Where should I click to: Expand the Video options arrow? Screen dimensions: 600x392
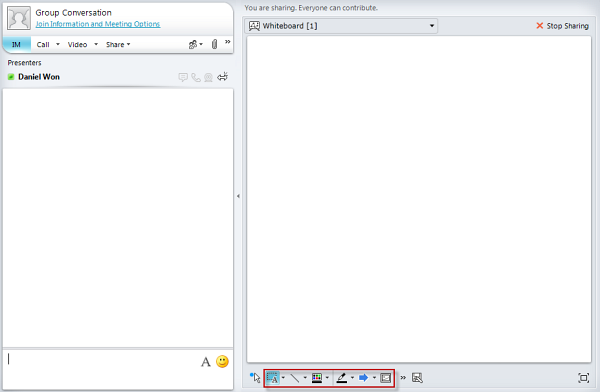pos(96,44)
